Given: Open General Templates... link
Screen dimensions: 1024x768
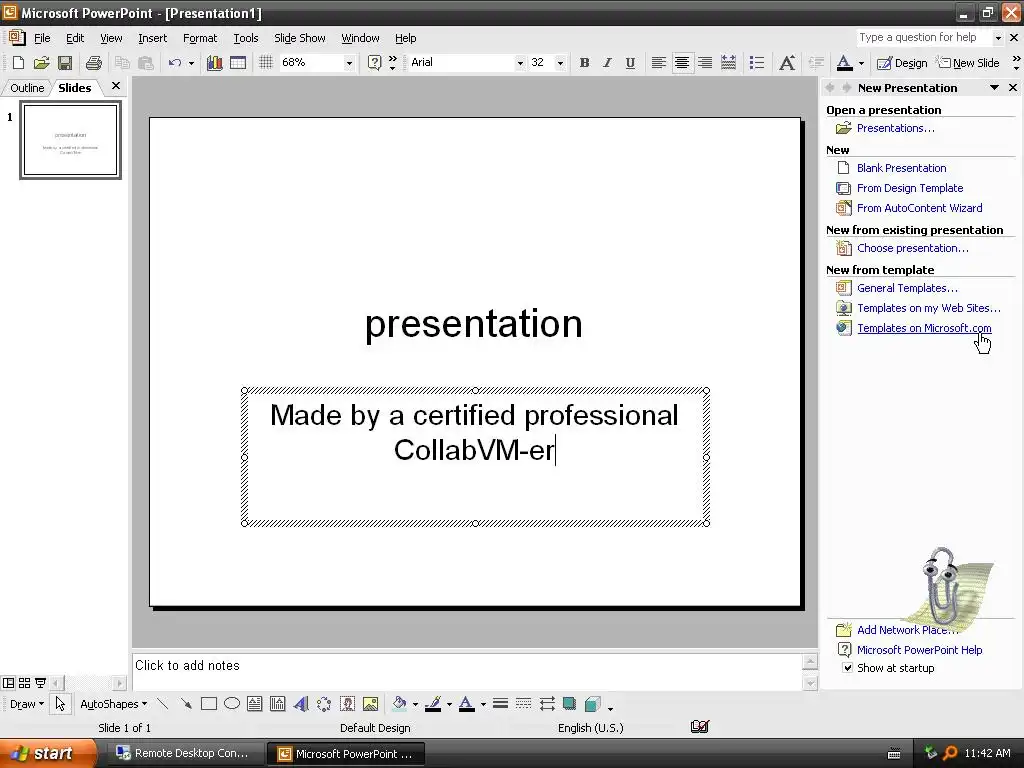Looking at the screenshot, I should (x=907, y=288).
